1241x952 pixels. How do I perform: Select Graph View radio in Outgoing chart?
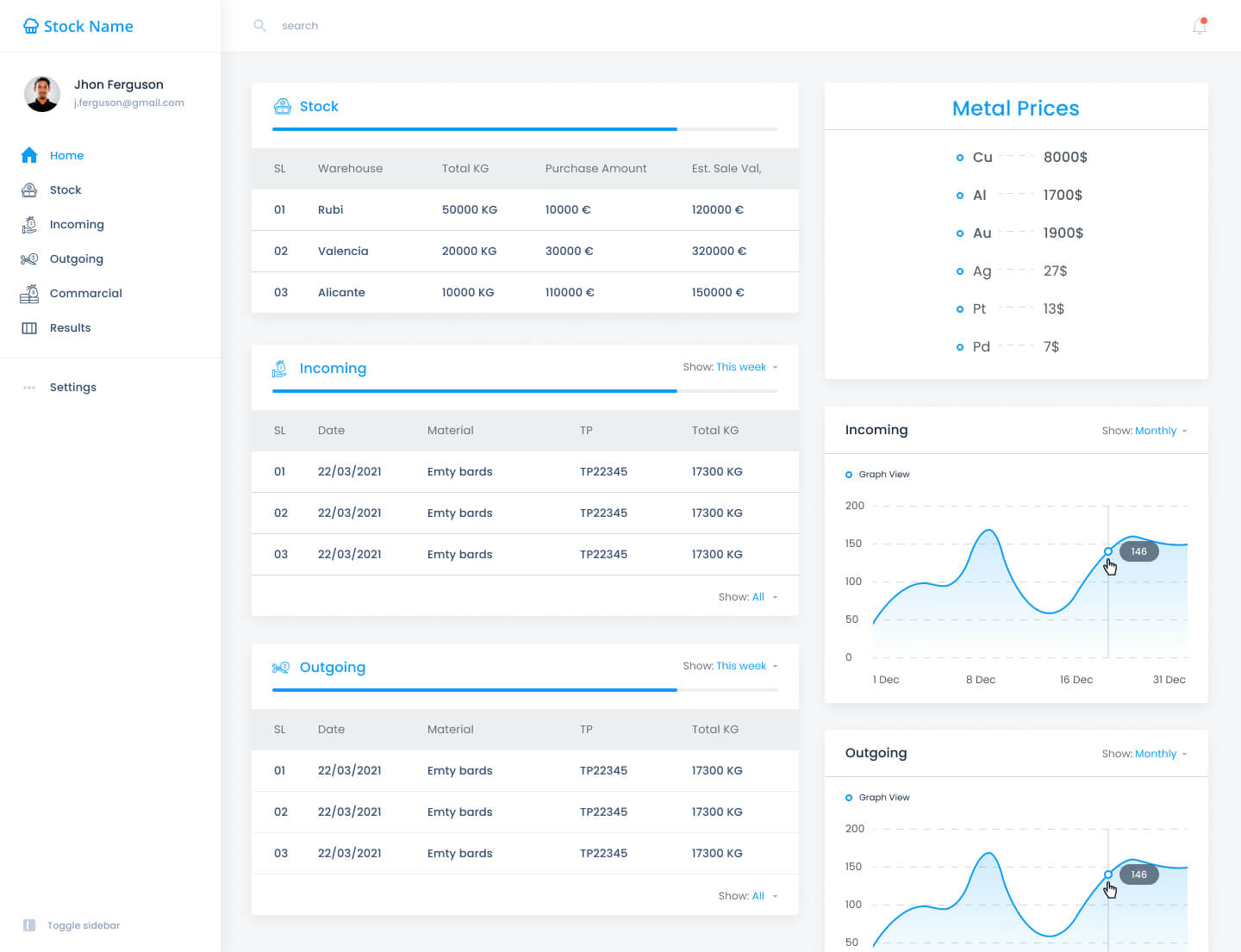[x=849, y=798]
